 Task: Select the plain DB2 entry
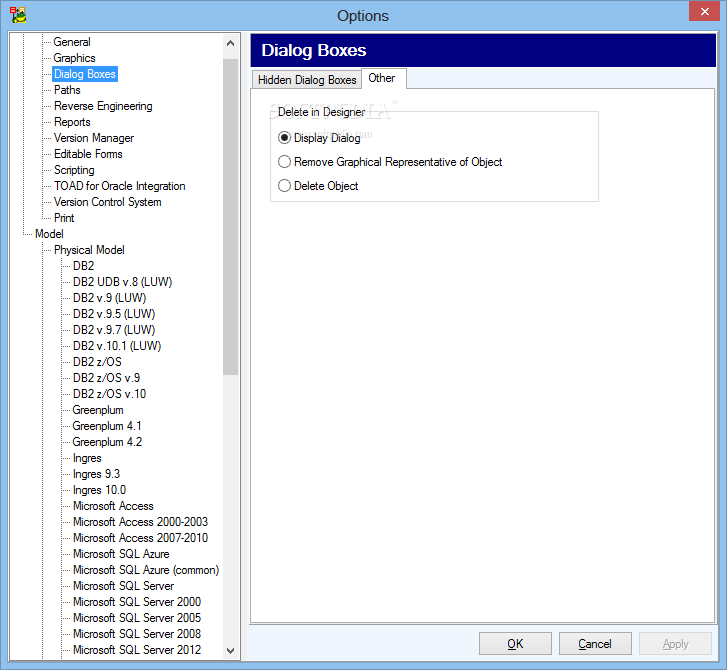click(x=83, y=266)
